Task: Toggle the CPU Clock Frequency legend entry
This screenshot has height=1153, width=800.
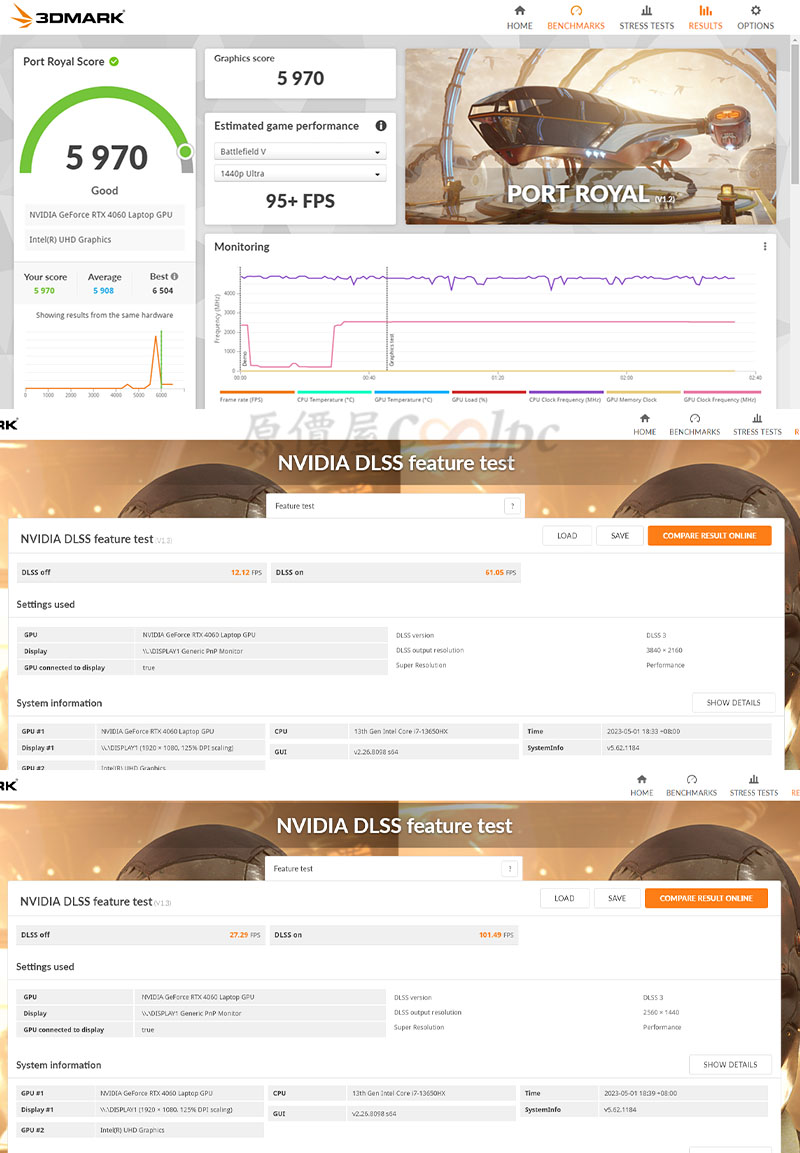Action: [x=565, y=396]
